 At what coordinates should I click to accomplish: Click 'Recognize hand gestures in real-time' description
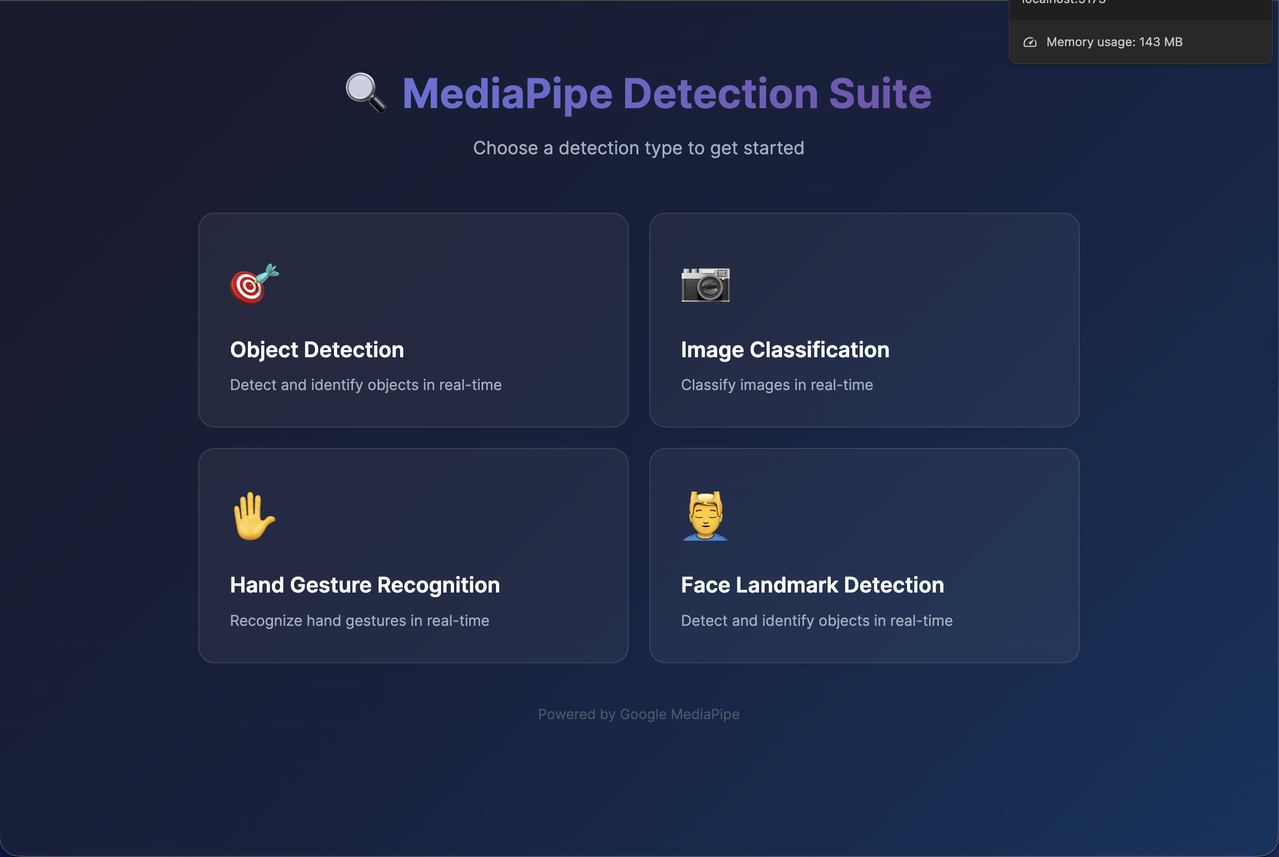point(360,621)
